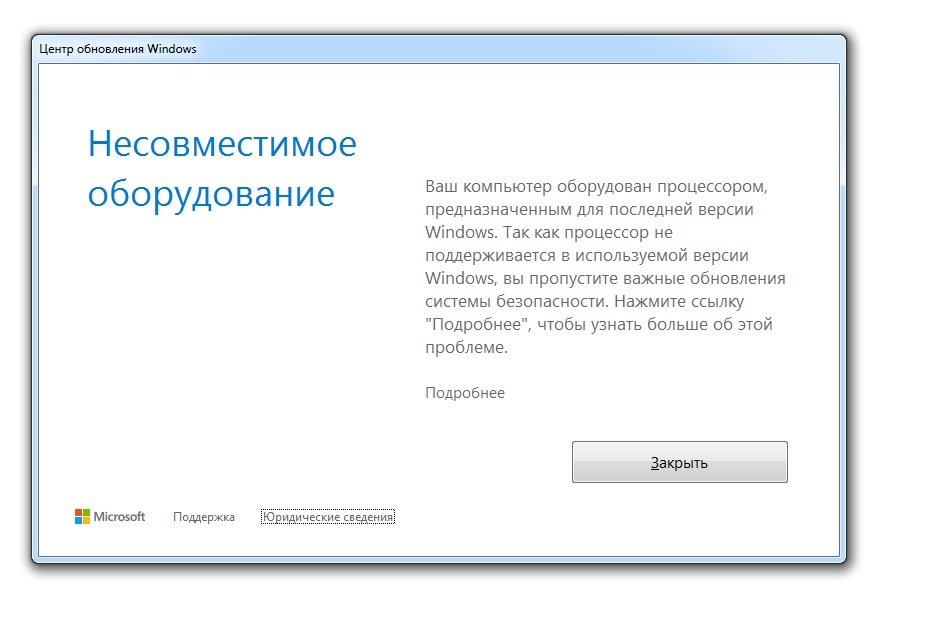Click the word "проблеме." ending the message
Viewport: 927px width, 626px height.
pos(466,348)
